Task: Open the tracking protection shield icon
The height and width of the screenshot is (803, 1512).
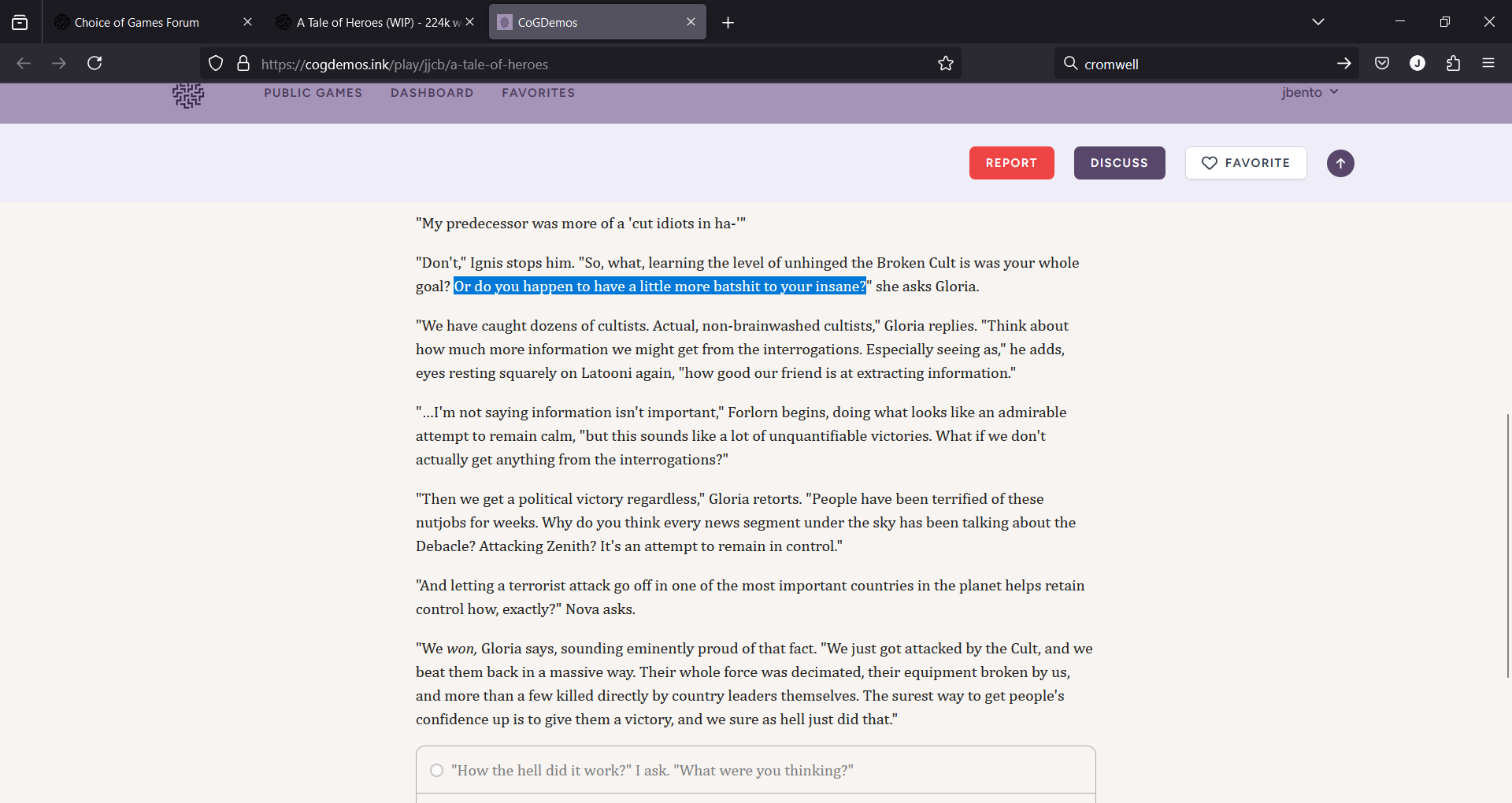Action: point(216,64)
